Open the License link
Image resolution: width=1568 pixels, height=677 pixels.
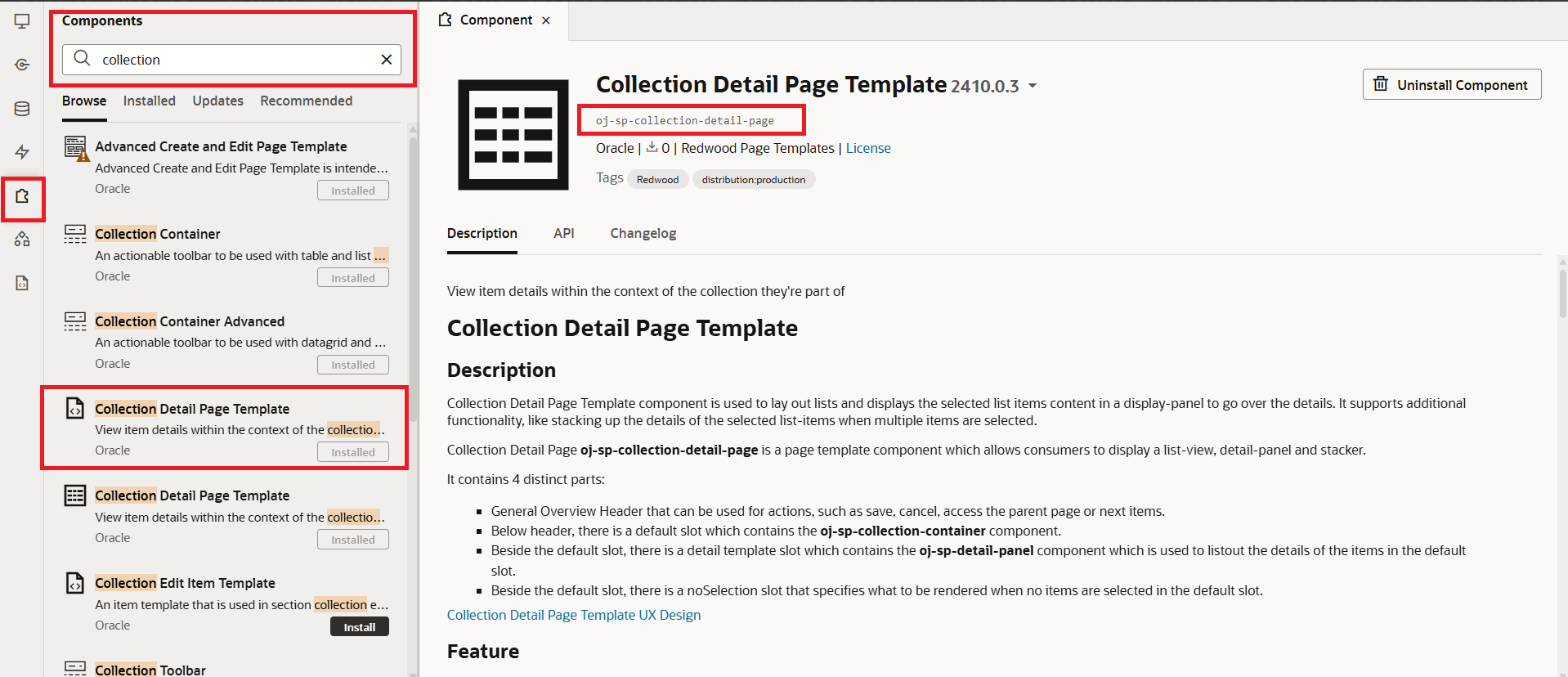868,148
